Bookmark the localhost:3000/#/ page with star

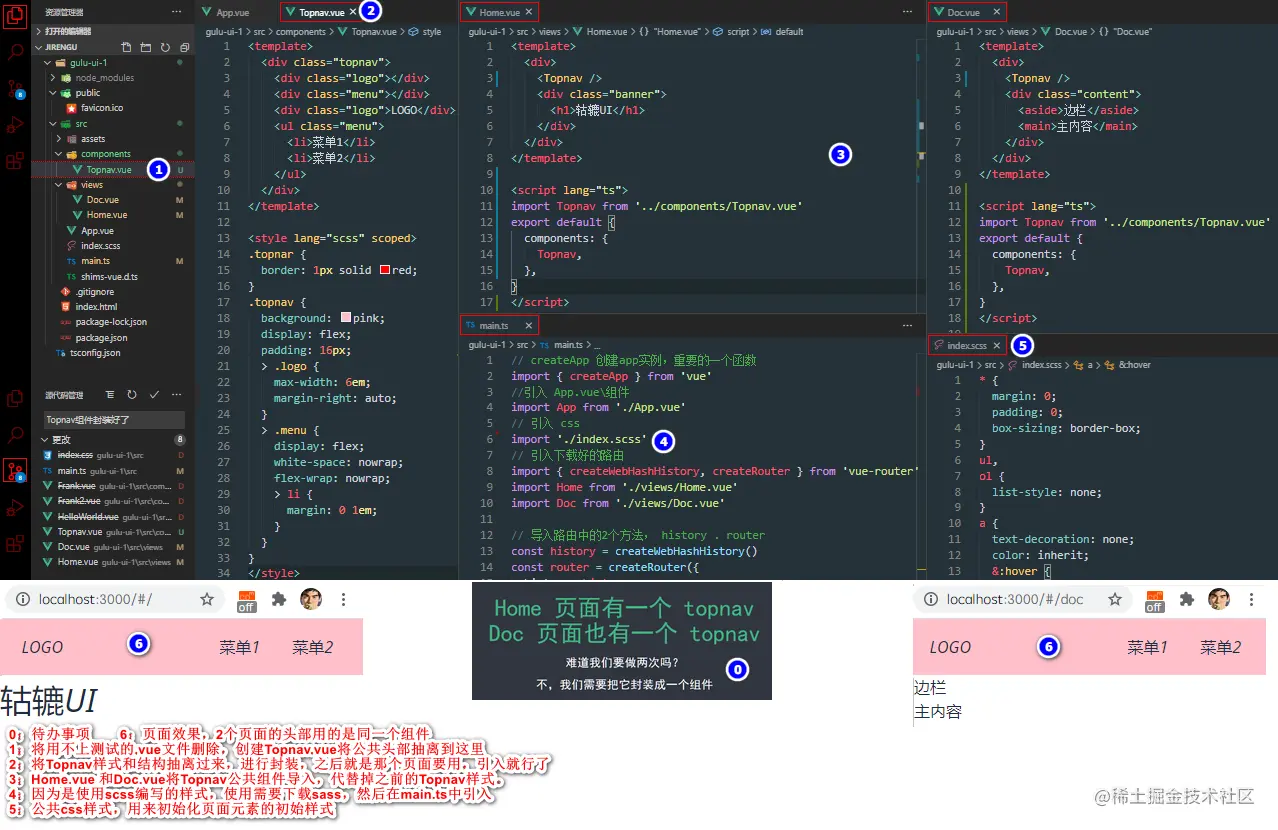(x=207, y=600)
